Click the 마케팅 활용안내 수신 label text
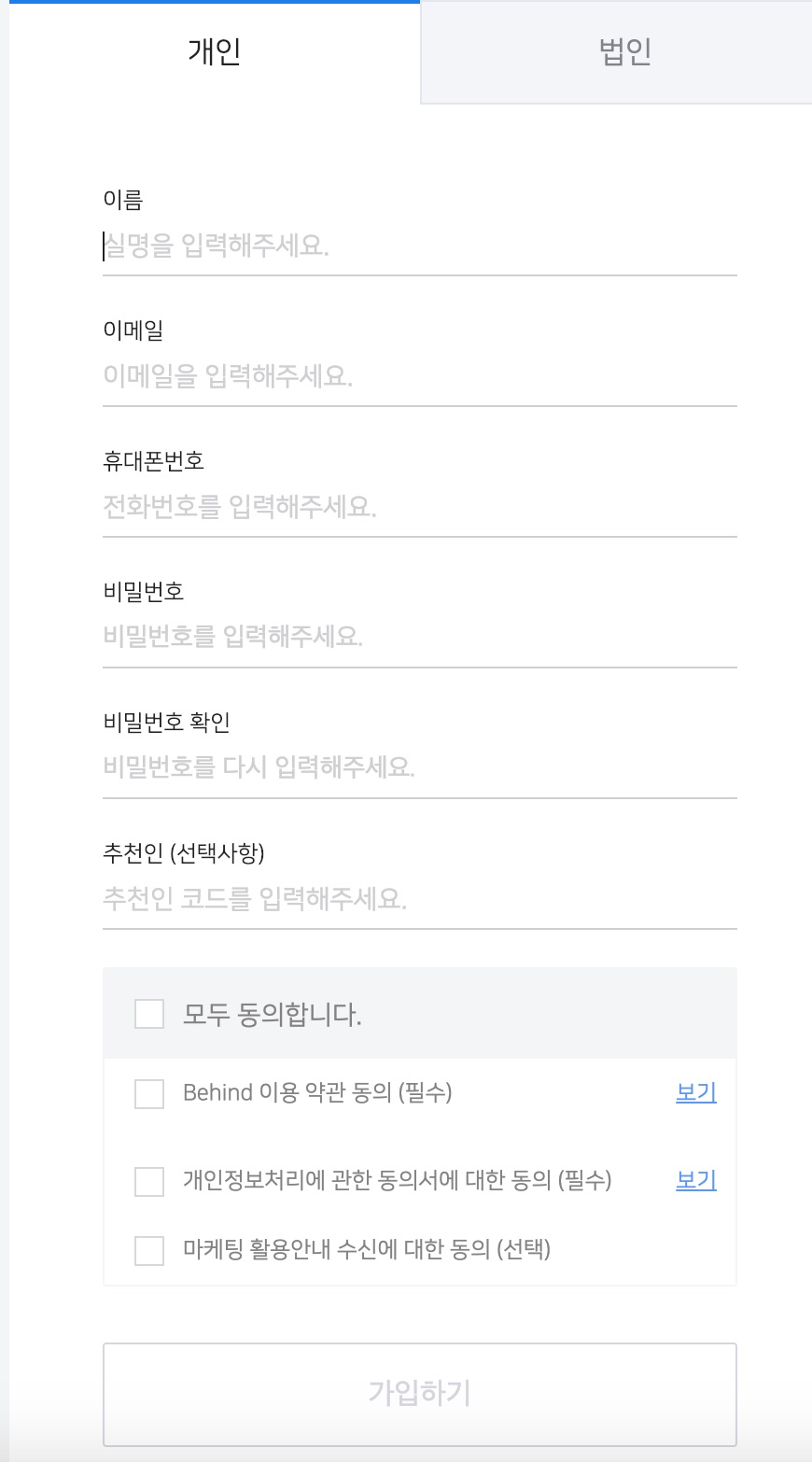The width and height of the screenshot is (812, 1462). click(367, 1249)
